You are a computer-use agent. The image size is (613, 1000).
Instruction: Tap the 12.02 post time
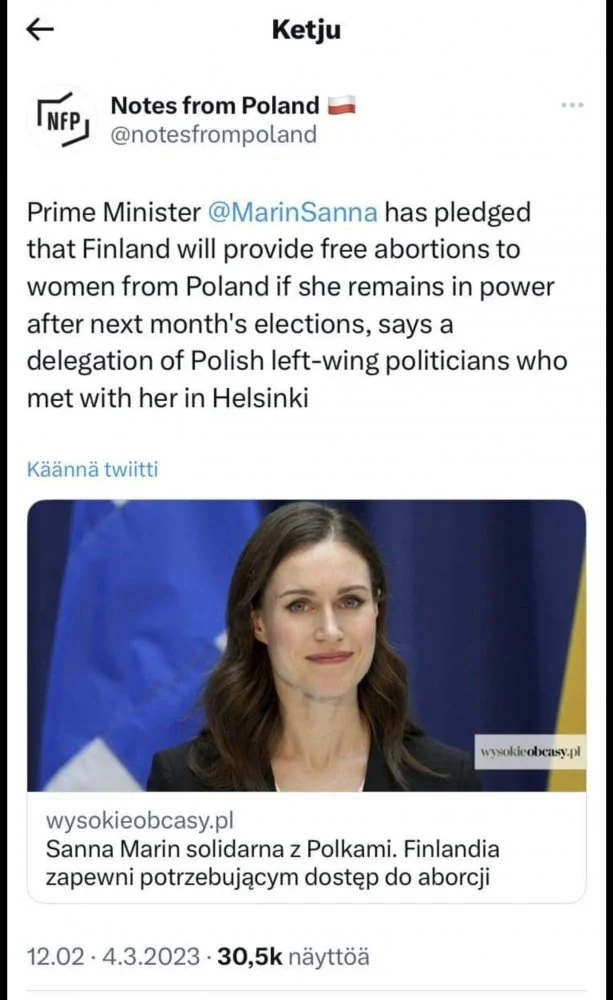[54, 956]
